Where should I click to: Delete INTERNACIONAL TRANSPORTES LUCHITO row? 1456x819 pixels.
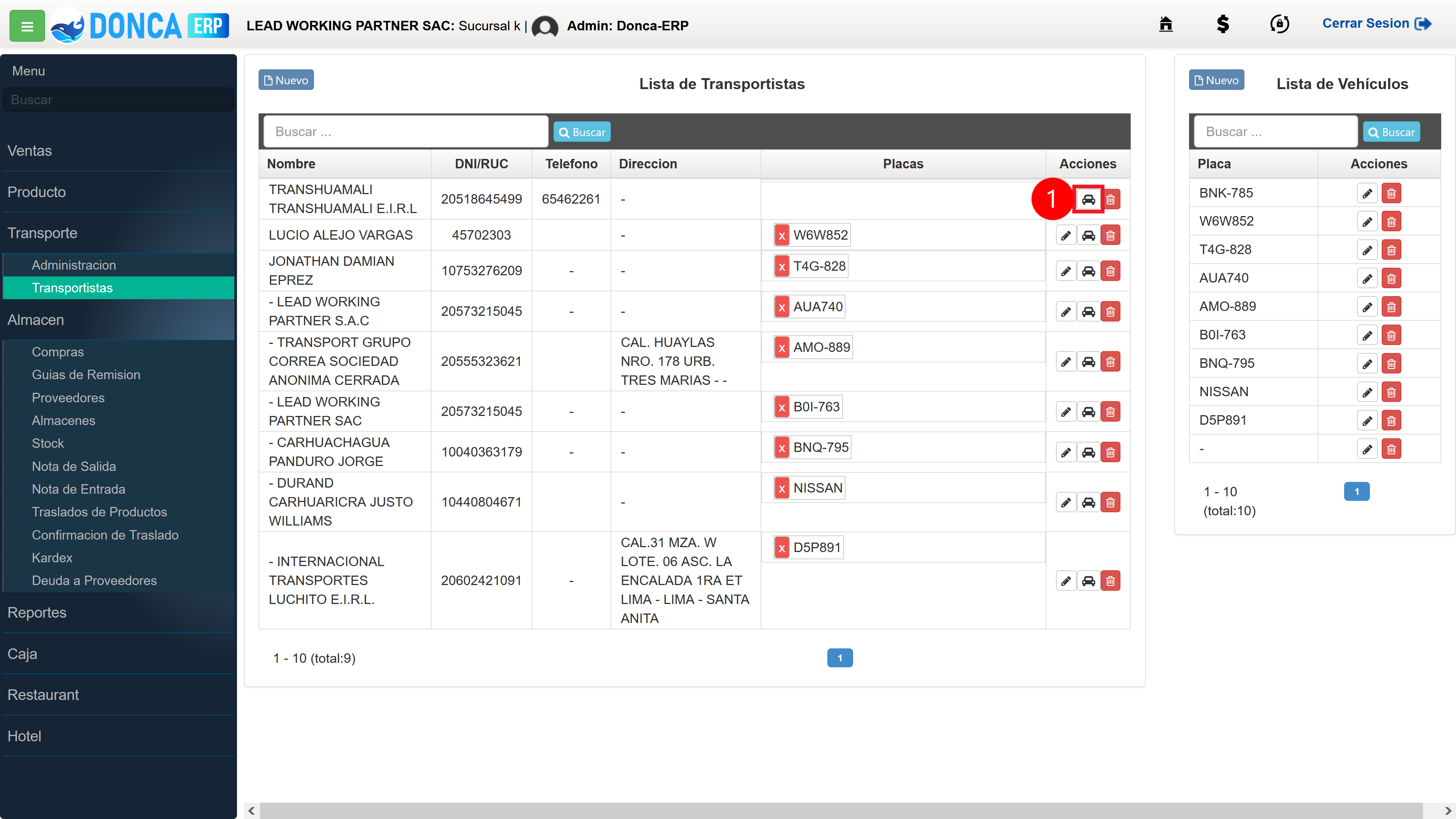pyautogui.click(x=1110, y=581)
